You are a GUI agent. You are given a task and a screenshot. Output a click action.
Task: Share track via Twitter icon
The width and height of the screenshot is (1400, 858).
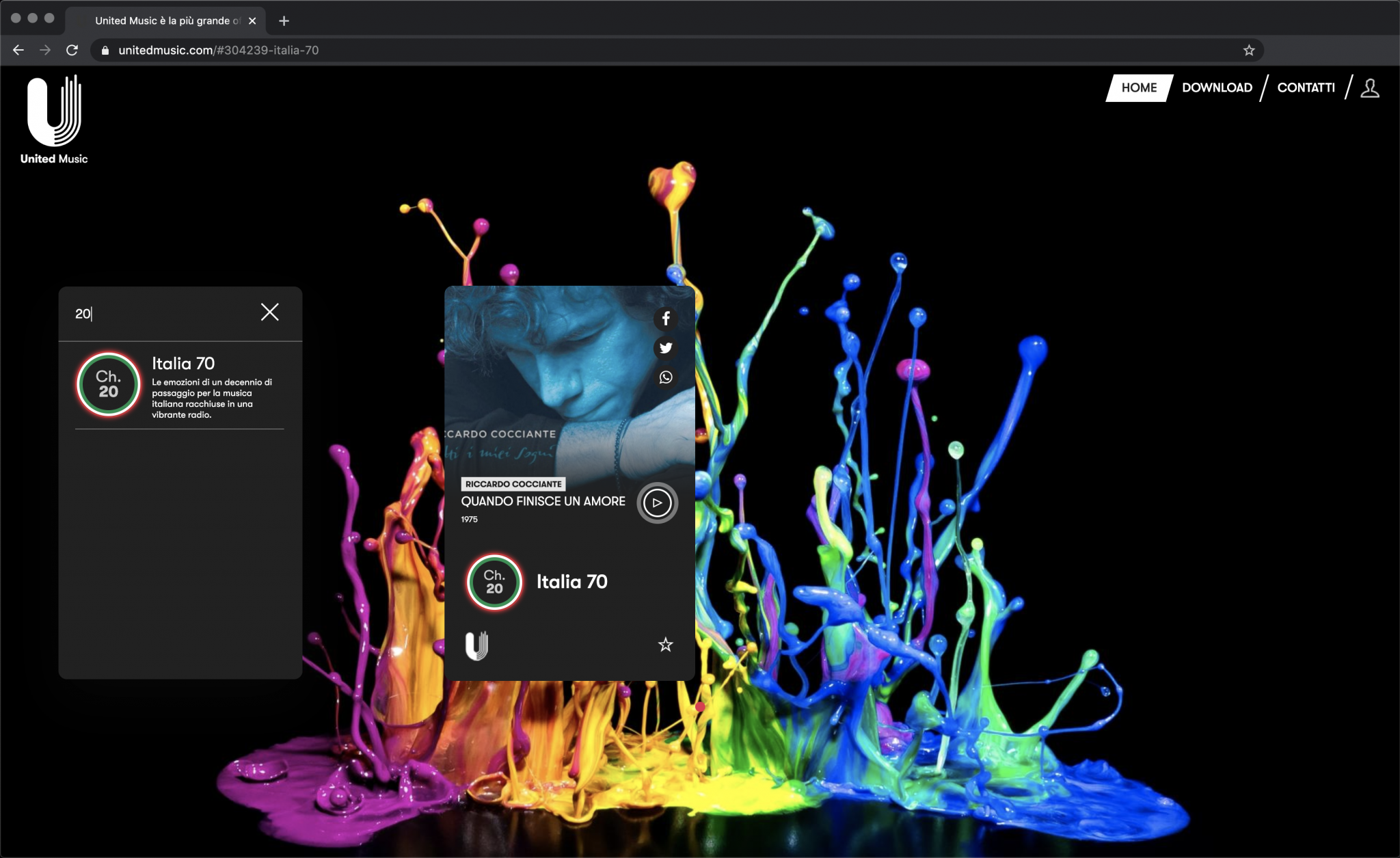tap(665, 348)
